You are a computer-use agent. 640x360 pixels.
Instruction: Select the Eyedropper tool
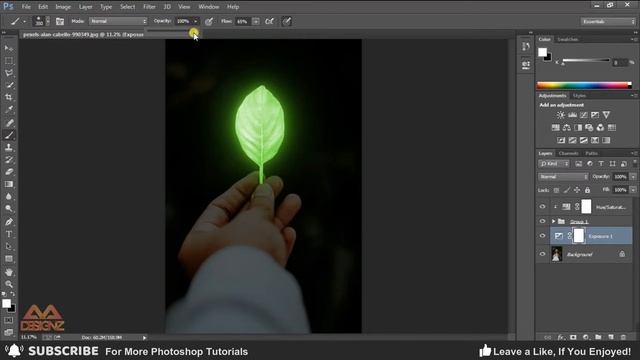[9, 110]
